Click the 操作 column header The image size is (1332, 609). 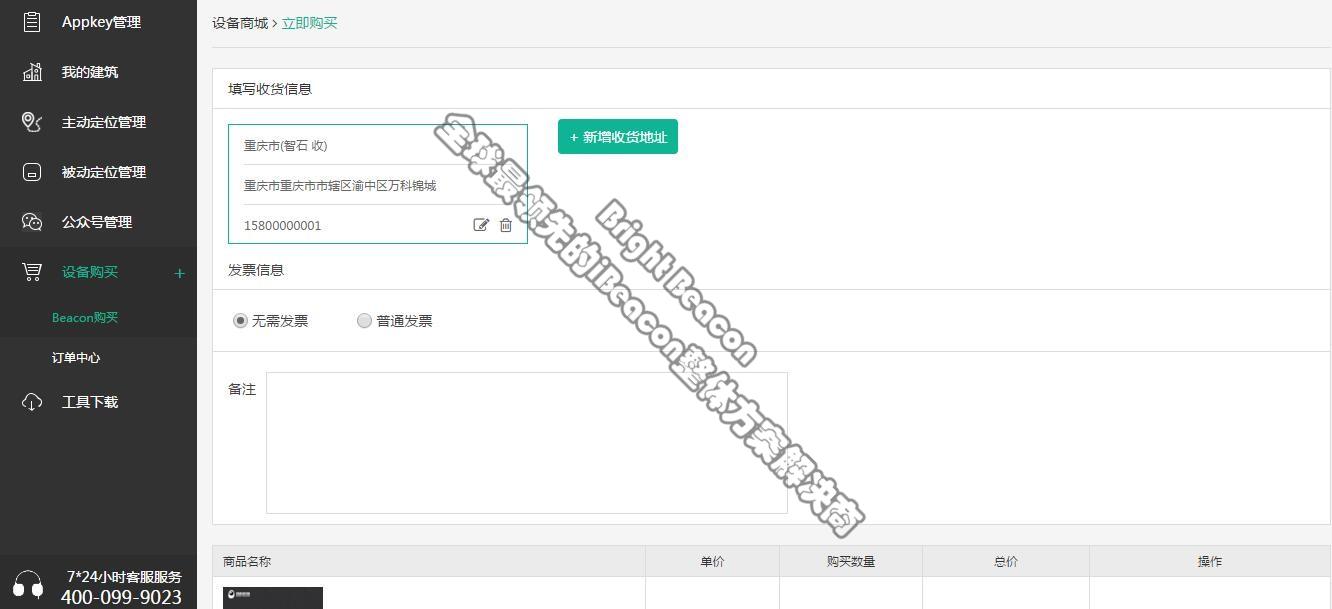[x=1210, y=561]
